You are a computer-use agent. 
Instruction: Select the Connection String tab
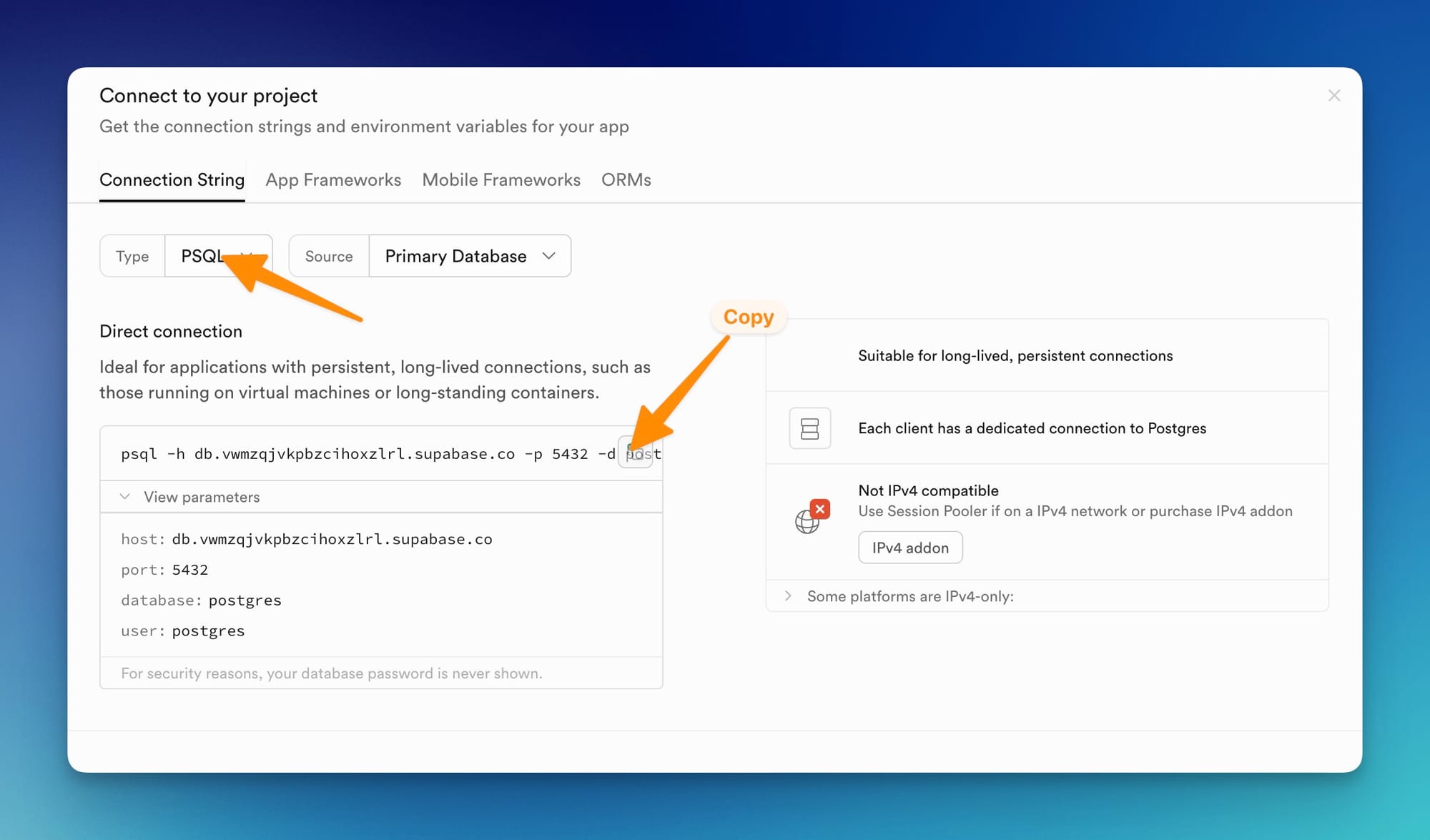pos(172,180)
